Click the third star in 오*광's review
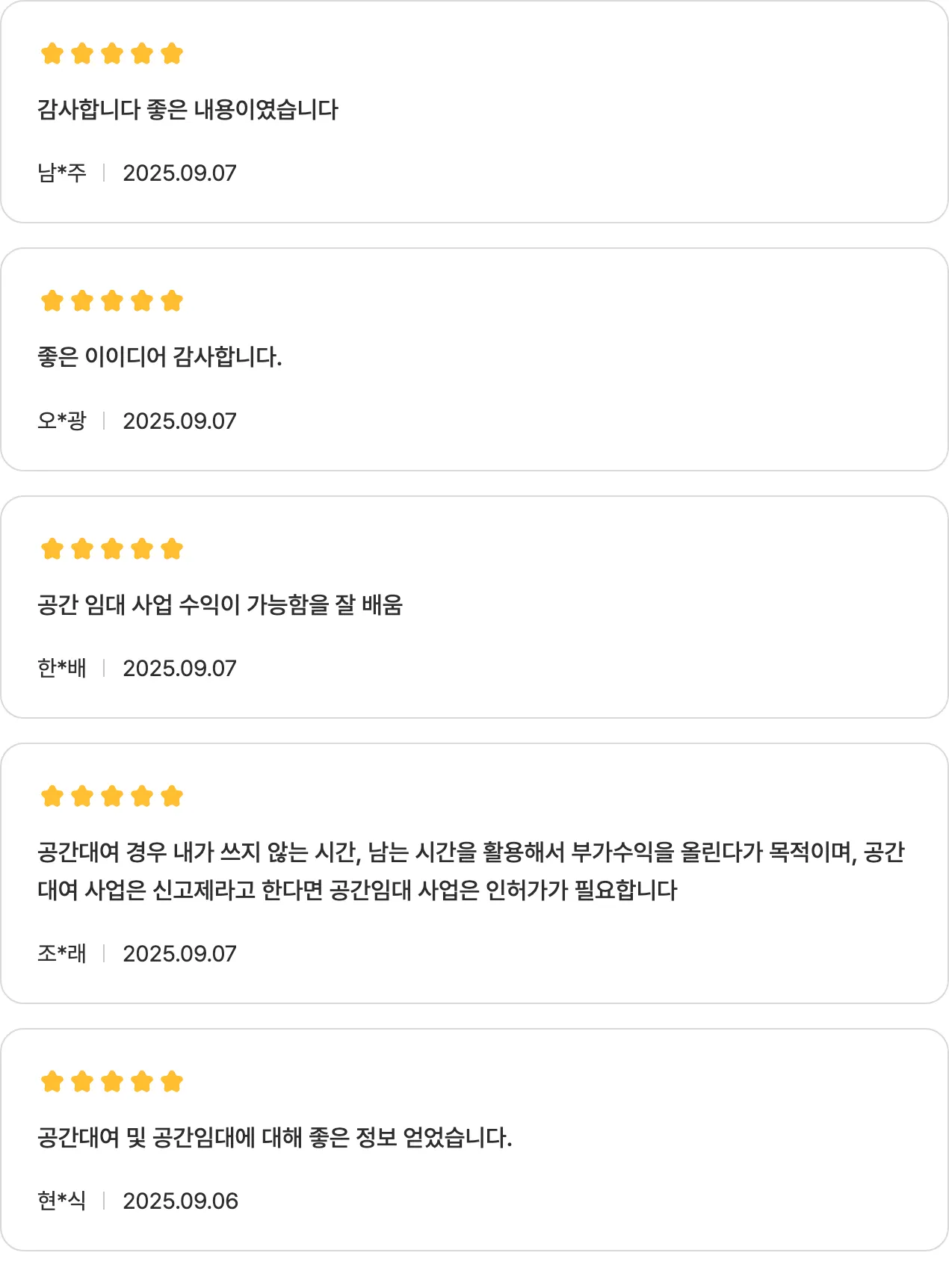 [112, 301]
